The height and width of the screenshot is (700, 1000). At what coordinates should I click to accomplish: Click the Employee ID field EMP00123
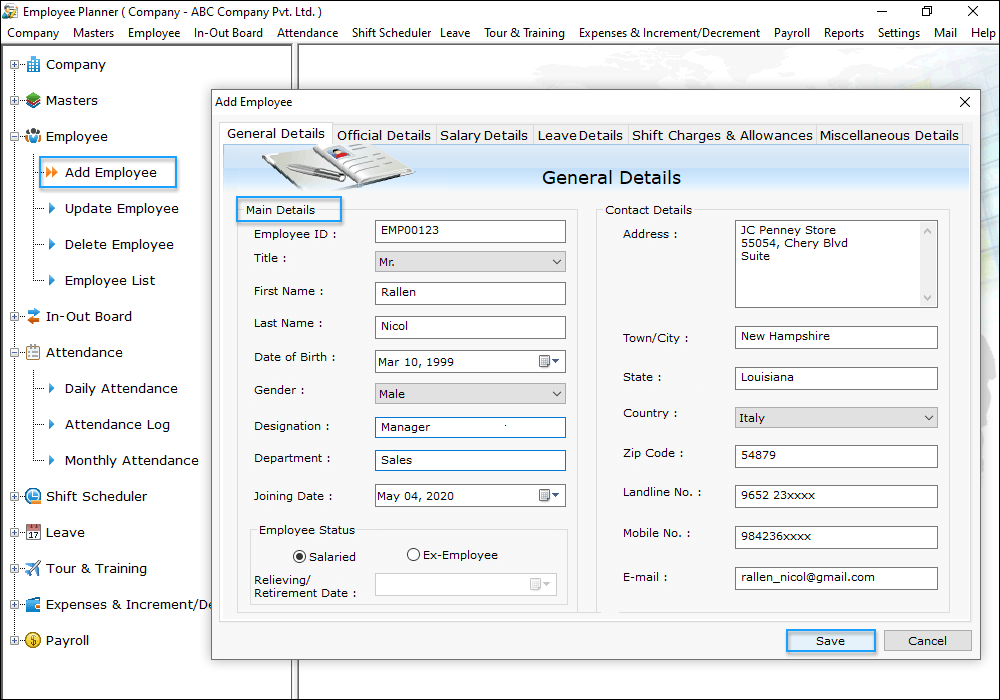[470, 231]
